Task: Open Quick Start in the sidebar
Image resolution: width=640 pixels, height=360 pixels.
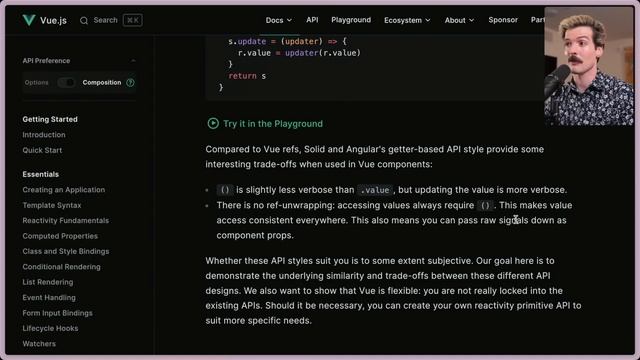Action: 42,150
